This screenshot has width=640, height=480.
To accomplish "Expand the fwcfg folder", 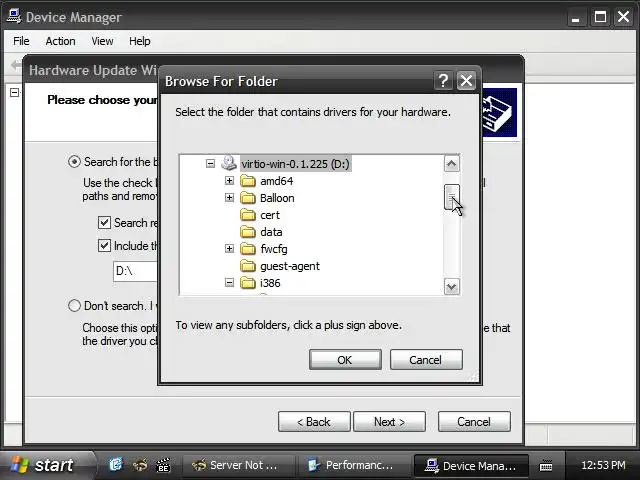I will click(229, 249).
